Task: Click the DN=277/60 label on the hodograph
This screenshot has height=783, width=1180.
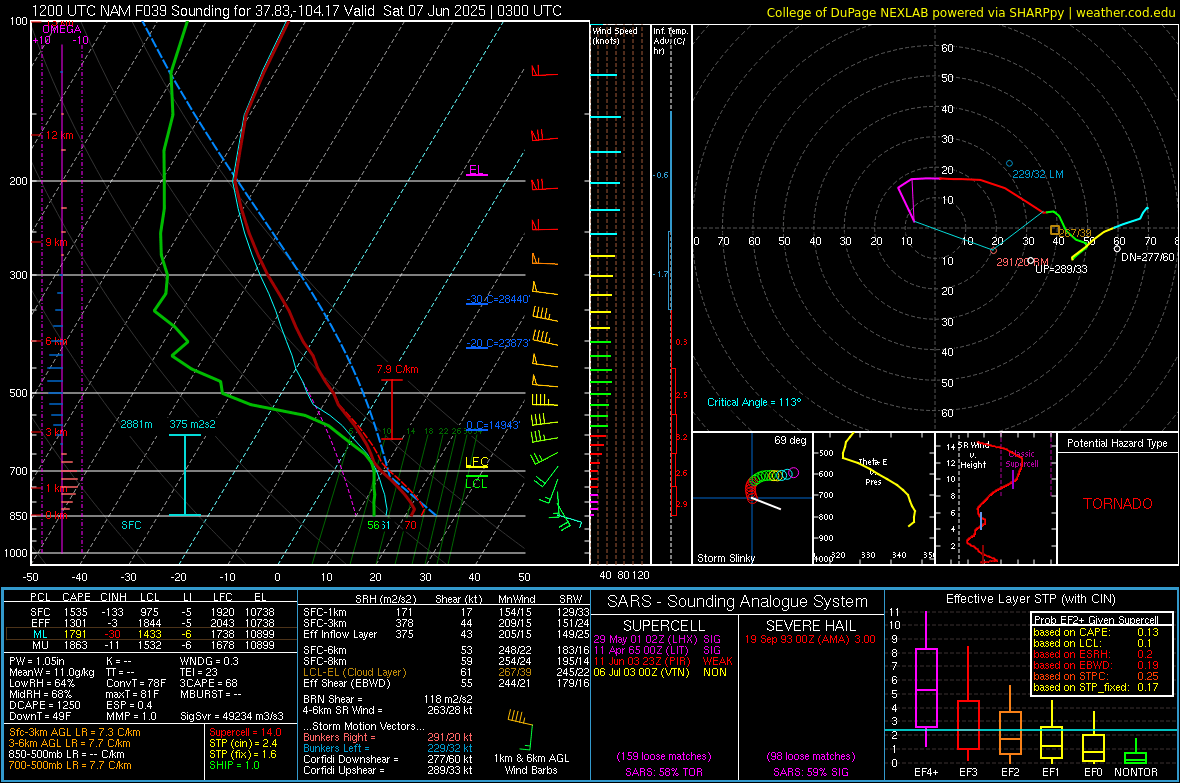Action: pyautogui.click(x=1147, y=257)
